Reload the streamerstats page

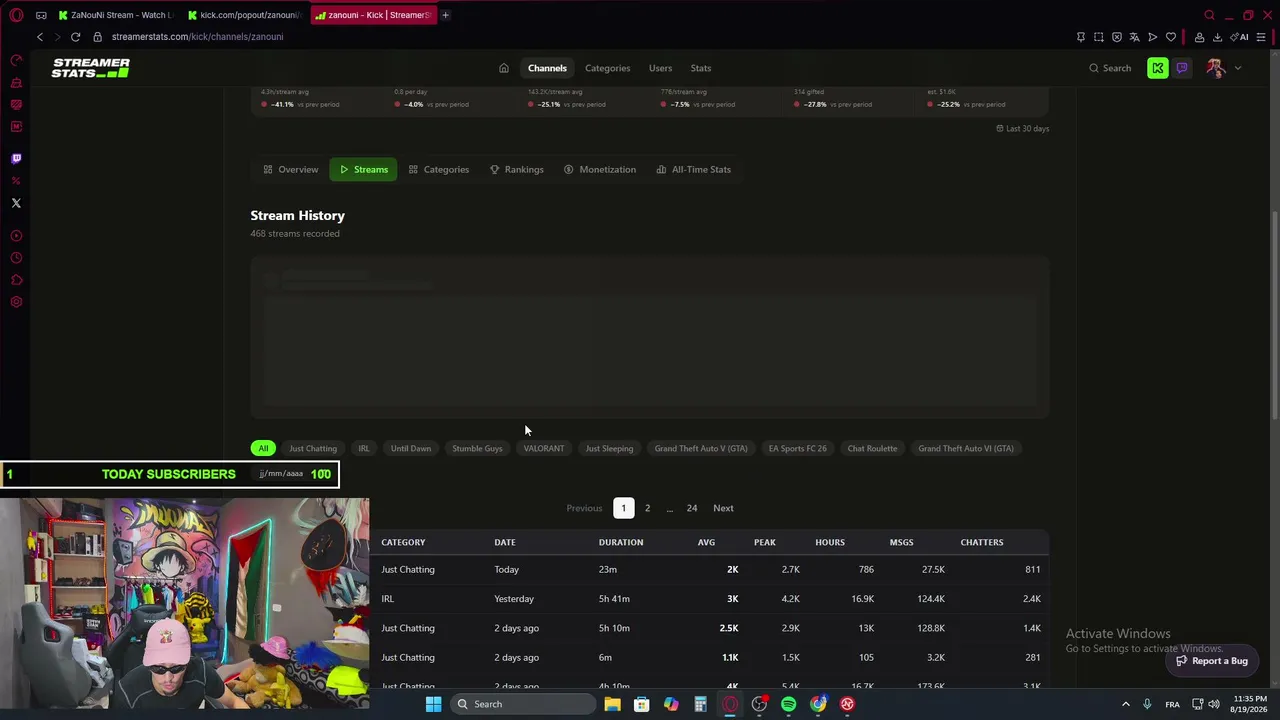(75, 37)
